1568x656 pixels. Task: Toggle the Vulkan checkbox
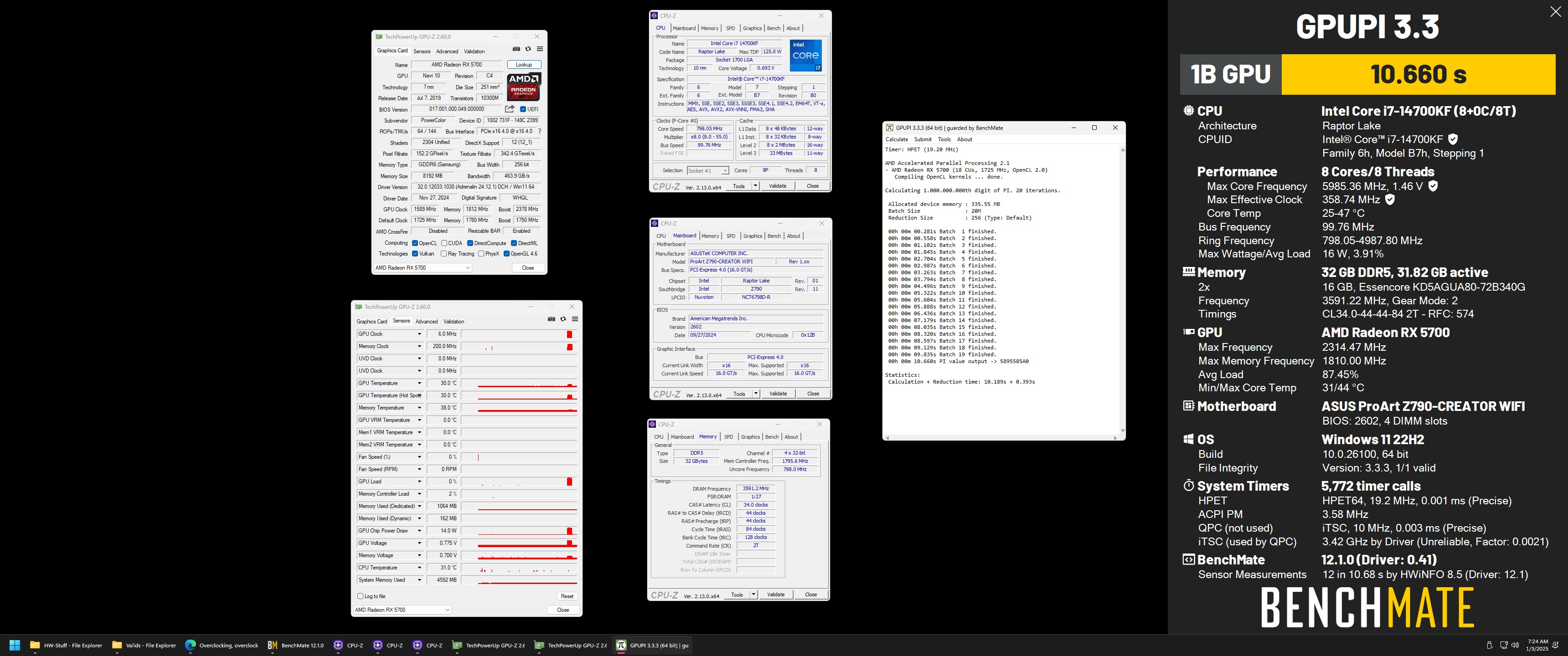tap(415, 254)
